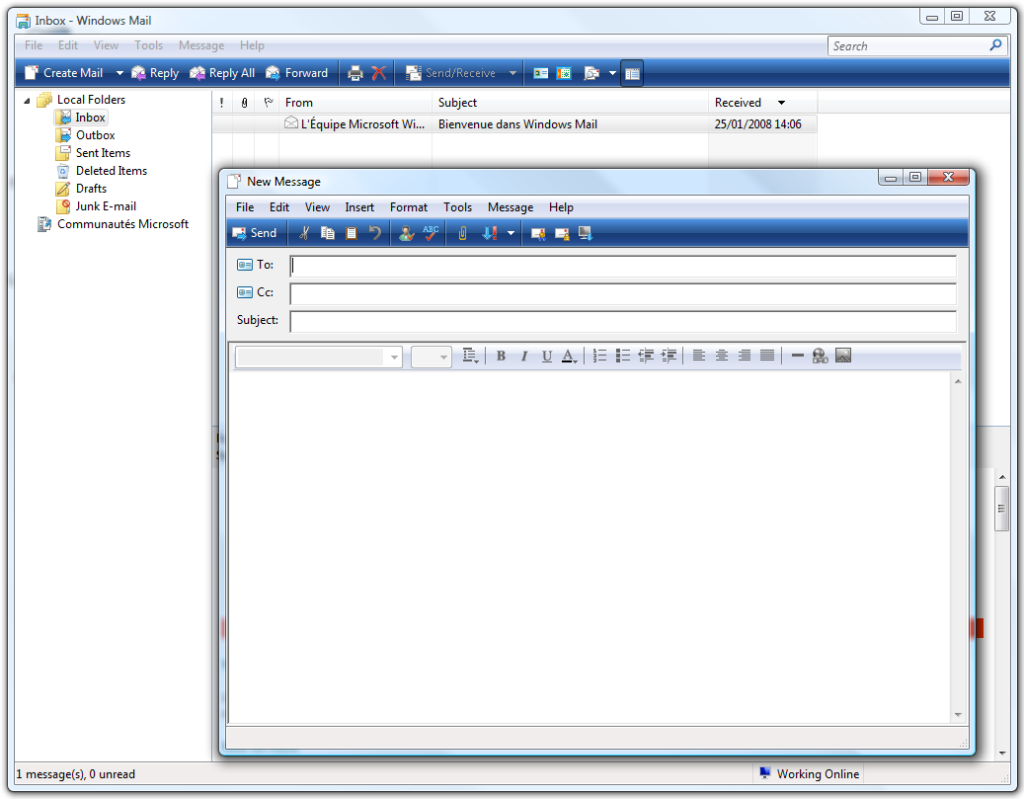Click the Received column sort arrow
Image resolution: width=1024 pixels, height=799 pixels.
point(781,103)
